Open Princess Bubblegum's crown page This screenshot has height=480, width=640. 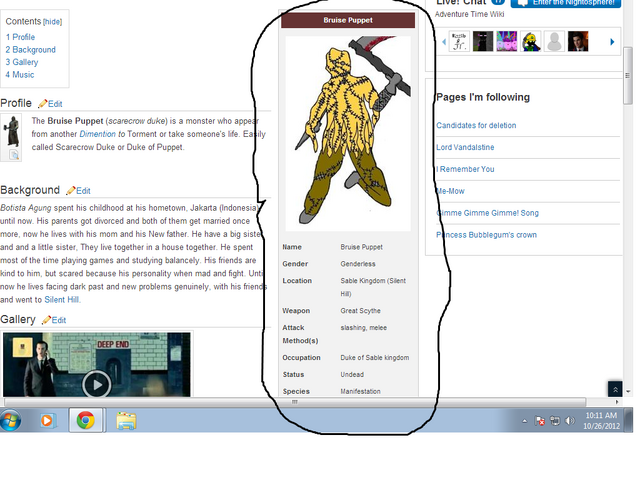click(486, 235)
